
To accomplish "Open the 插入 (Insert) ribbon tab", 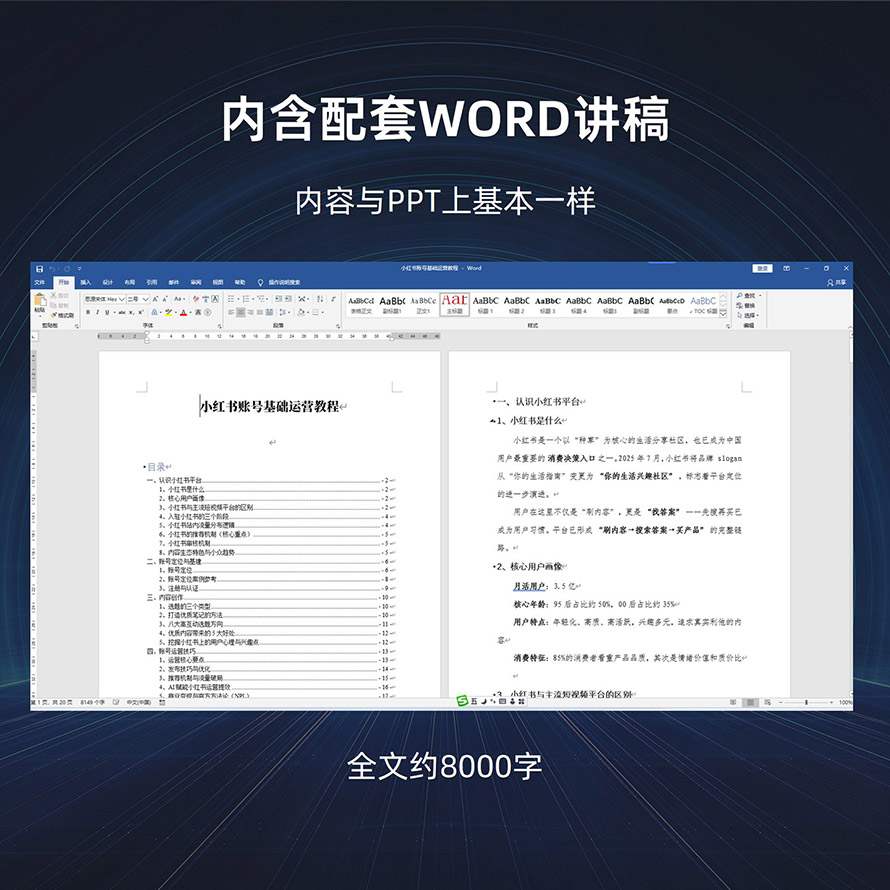I will (x=85, y=282).
